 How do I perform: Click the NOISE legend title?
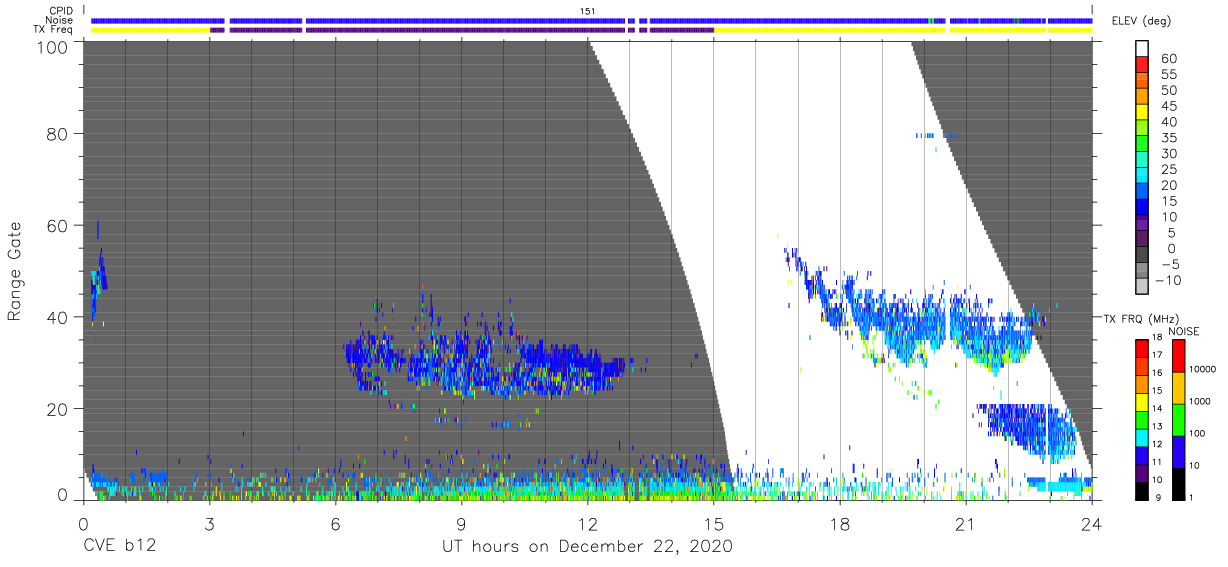click(x=1183, y=331)
